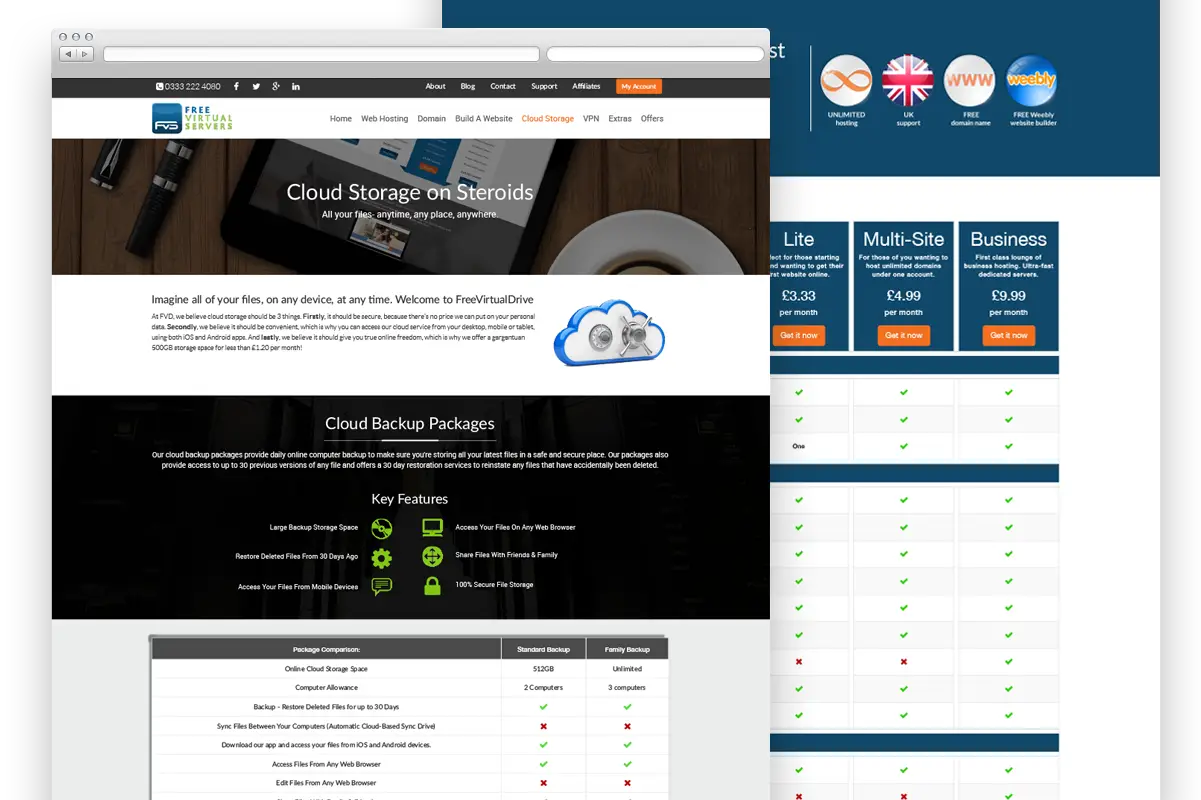Click the browser forward arrow button

pyautogui.click(x=85, y=54)
